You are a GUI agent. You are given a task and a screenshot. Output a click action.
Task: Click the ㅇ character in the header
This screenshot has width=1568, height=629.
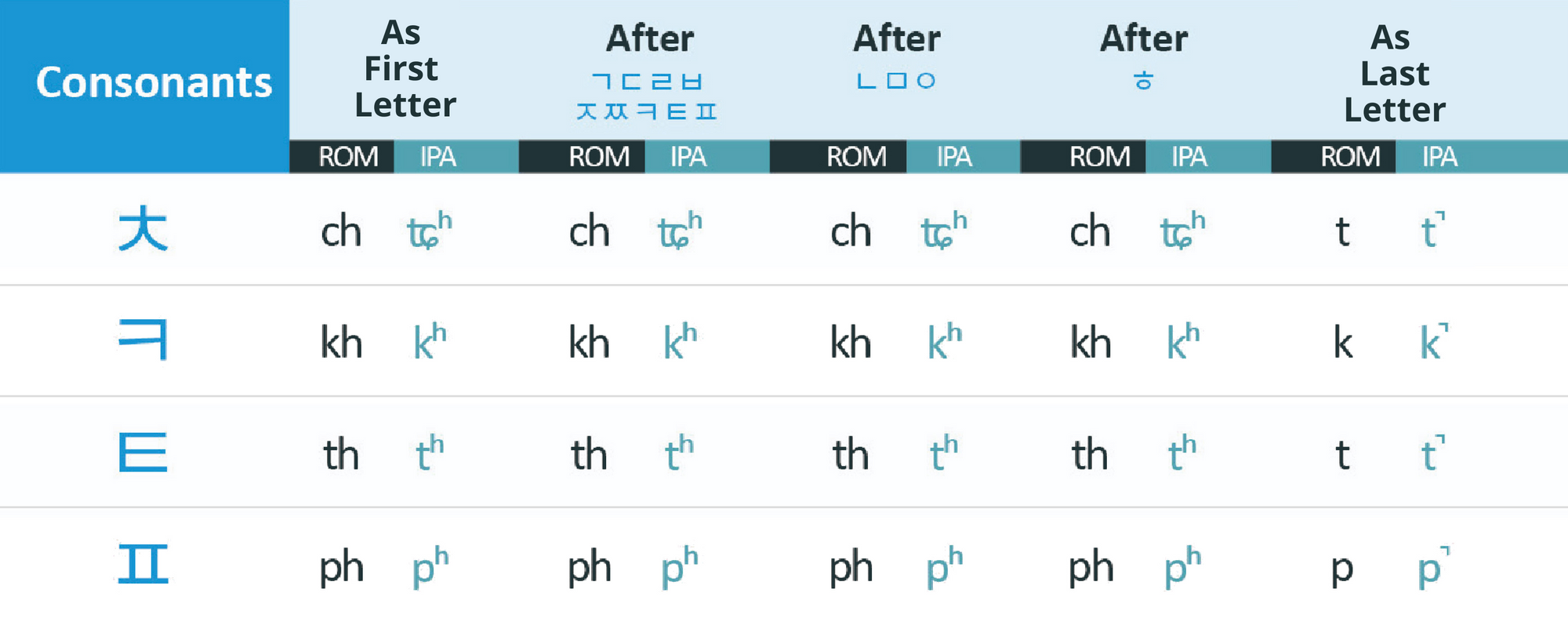tap(926, 81)
